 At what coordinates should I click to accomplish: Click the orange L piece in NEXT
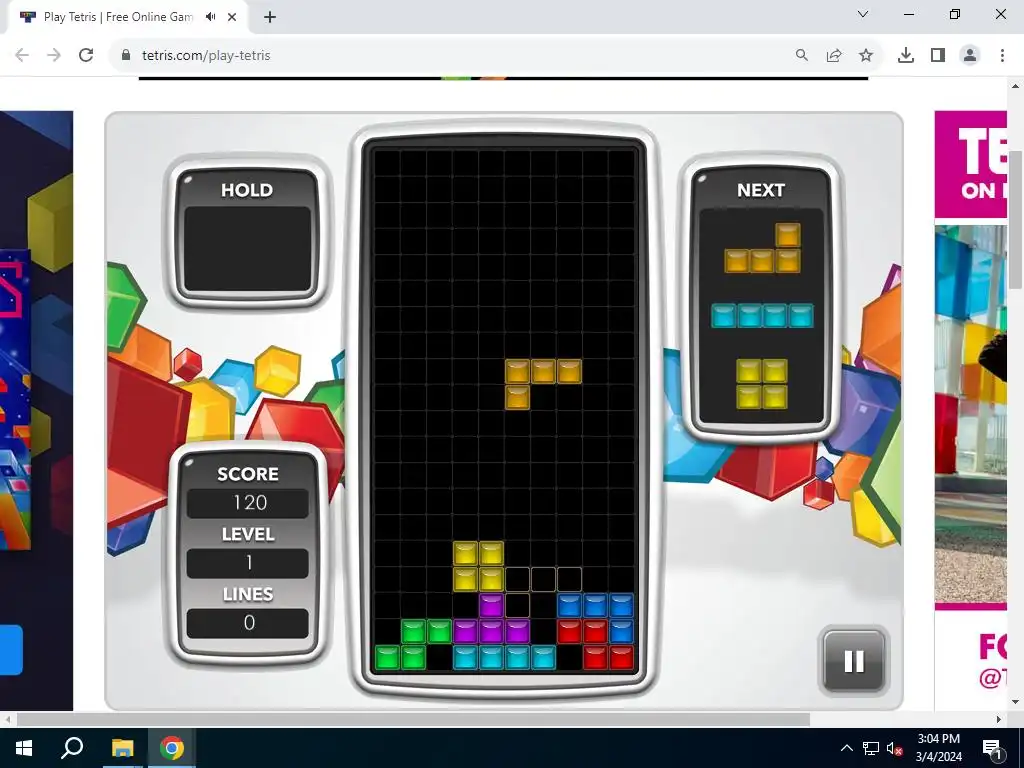pyautogui.click(x=762, y=248)
